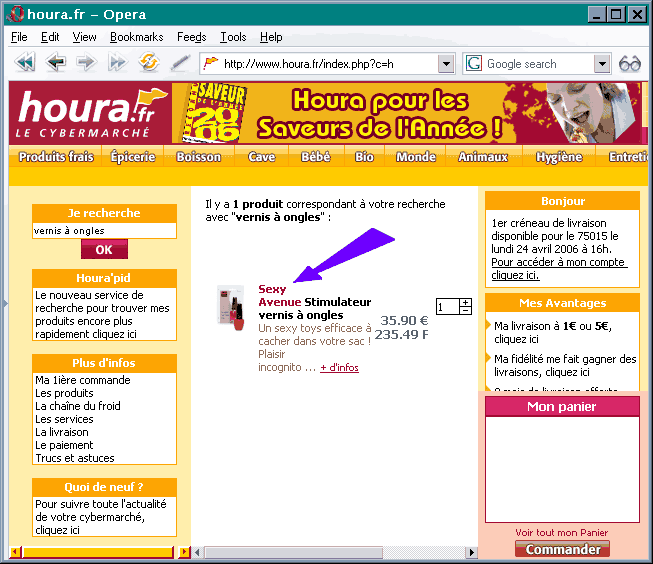
Task: Click the left sidebar scroll right arrow
Action: pos(184,552)
